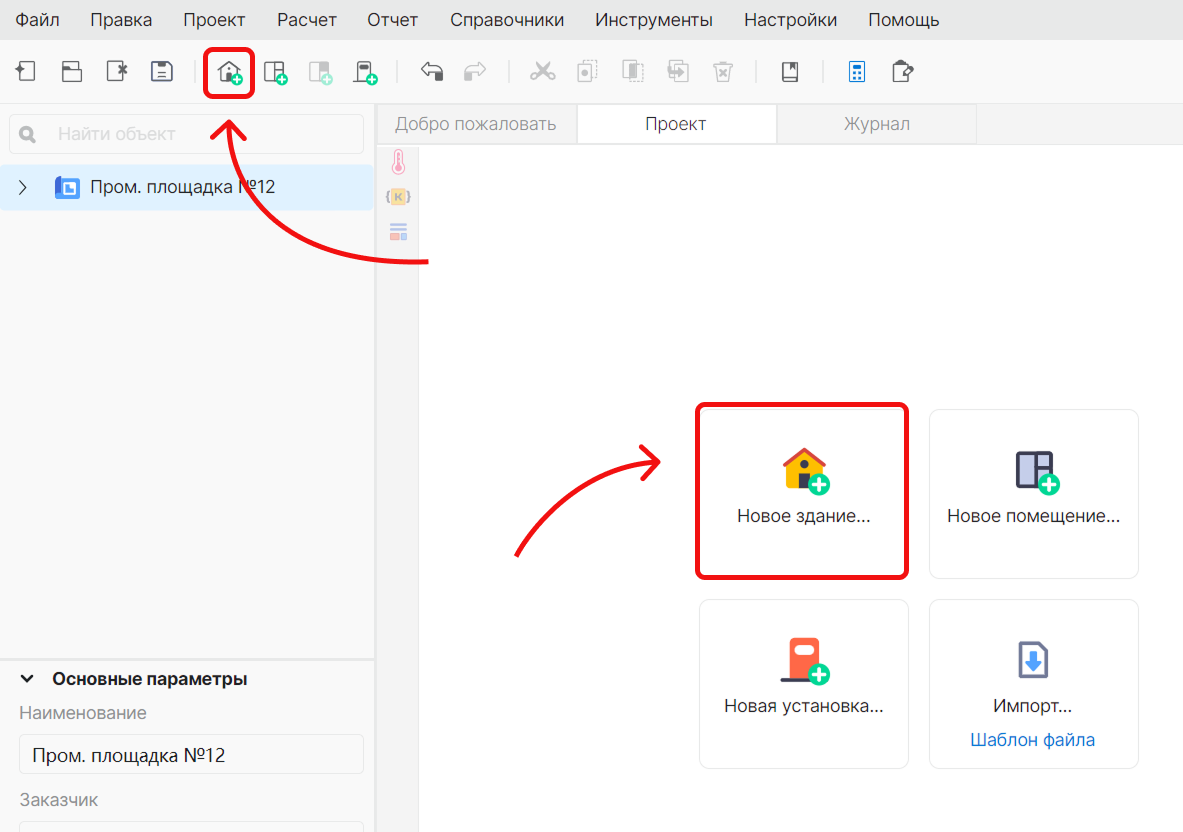Click the redo arrow toolbar icon

pos(475,72)
